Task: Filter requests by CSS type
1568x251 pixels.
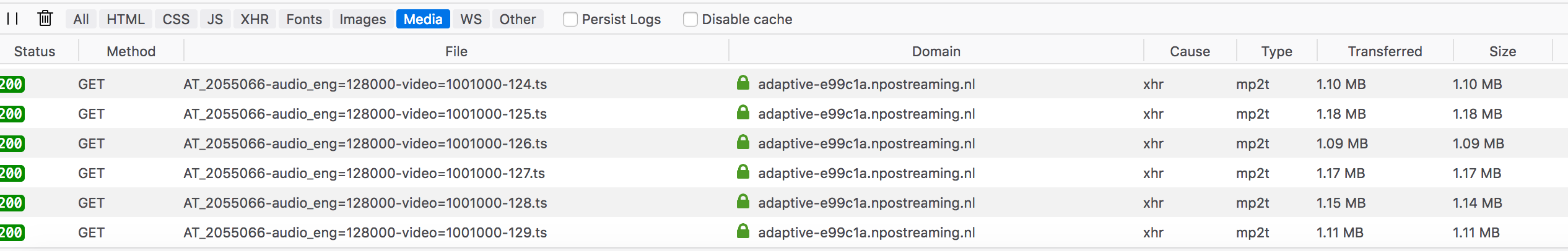Action: [x=176, y=19]
